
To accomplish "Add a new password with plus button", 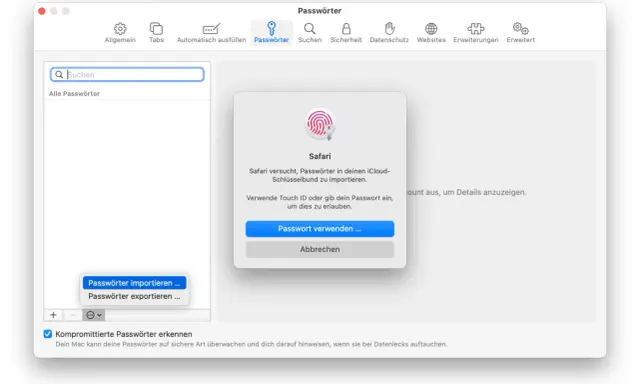I will click(x=53, y=315).
